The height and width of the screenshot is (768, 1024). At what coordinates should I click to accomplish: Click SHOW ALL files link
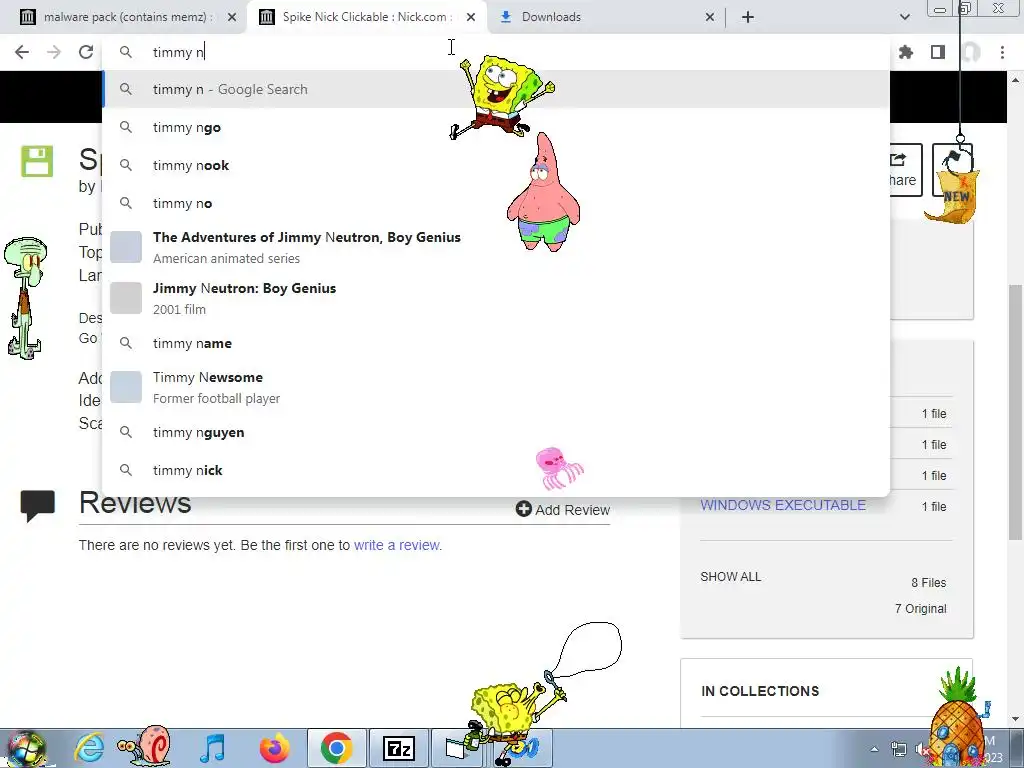pos(730,577)
